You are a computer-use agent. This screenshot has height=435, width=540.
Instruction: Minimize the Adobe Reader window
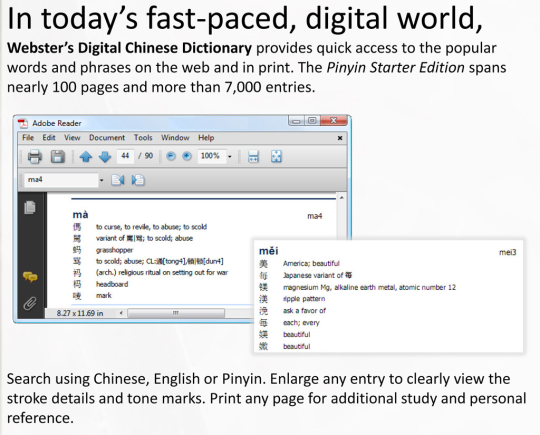296,121
